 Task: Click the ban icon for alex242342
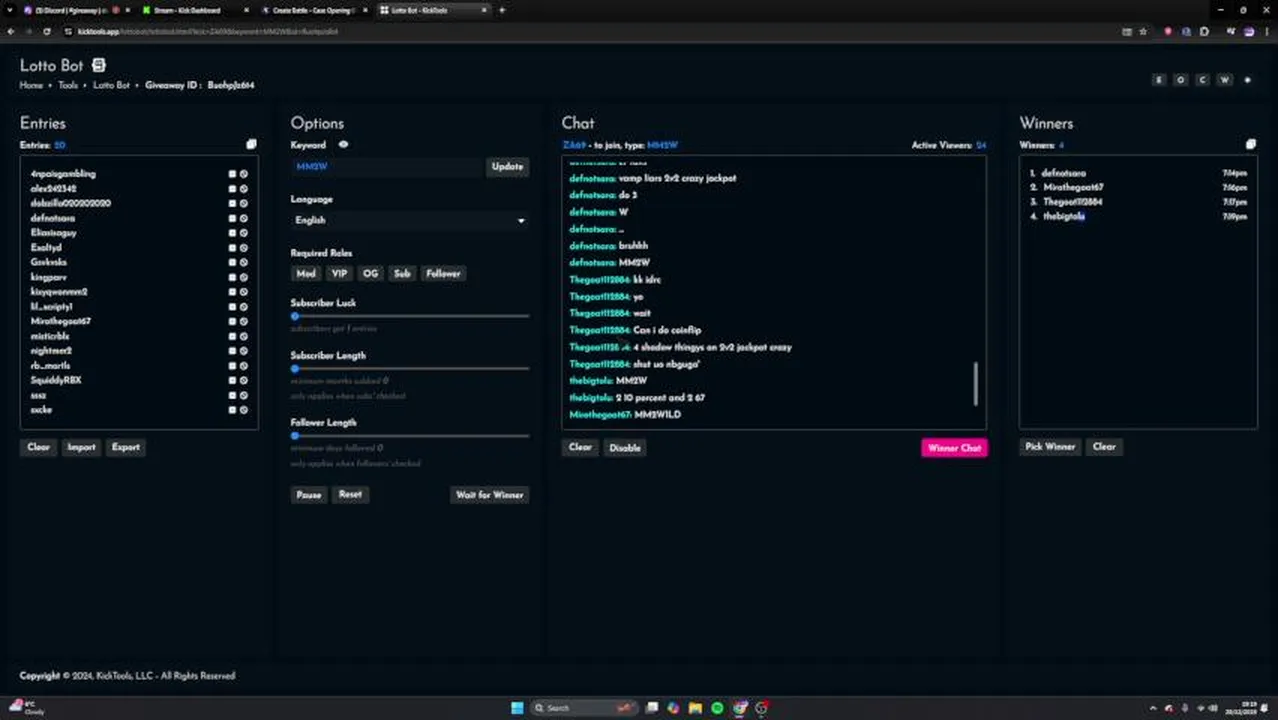243,188
